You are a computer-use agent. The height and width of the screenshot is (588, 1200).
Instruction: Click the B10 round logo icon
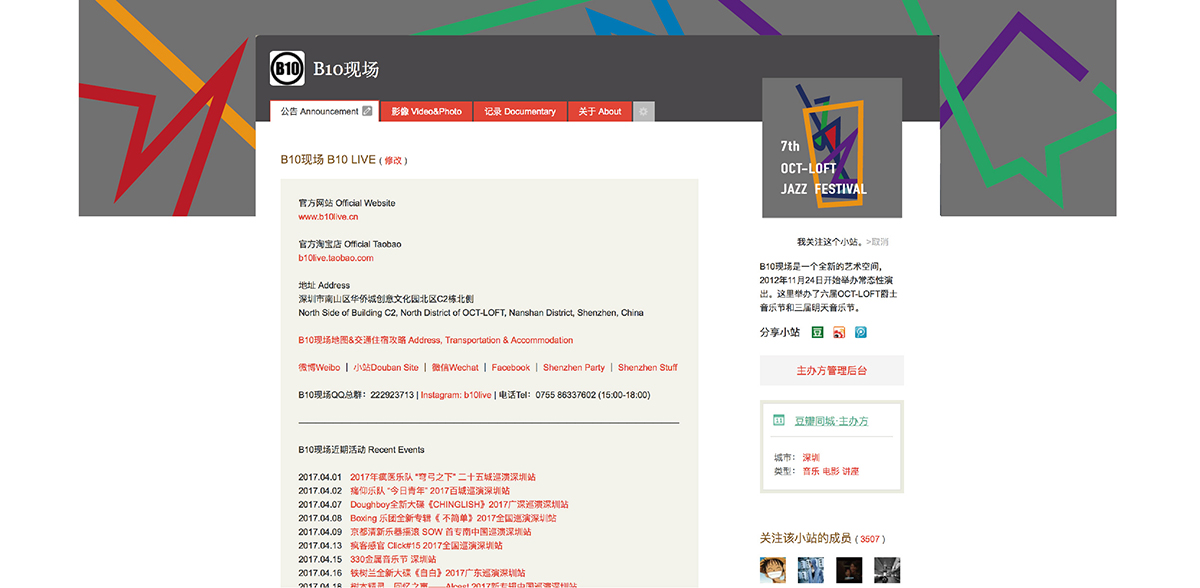[287, 69]
